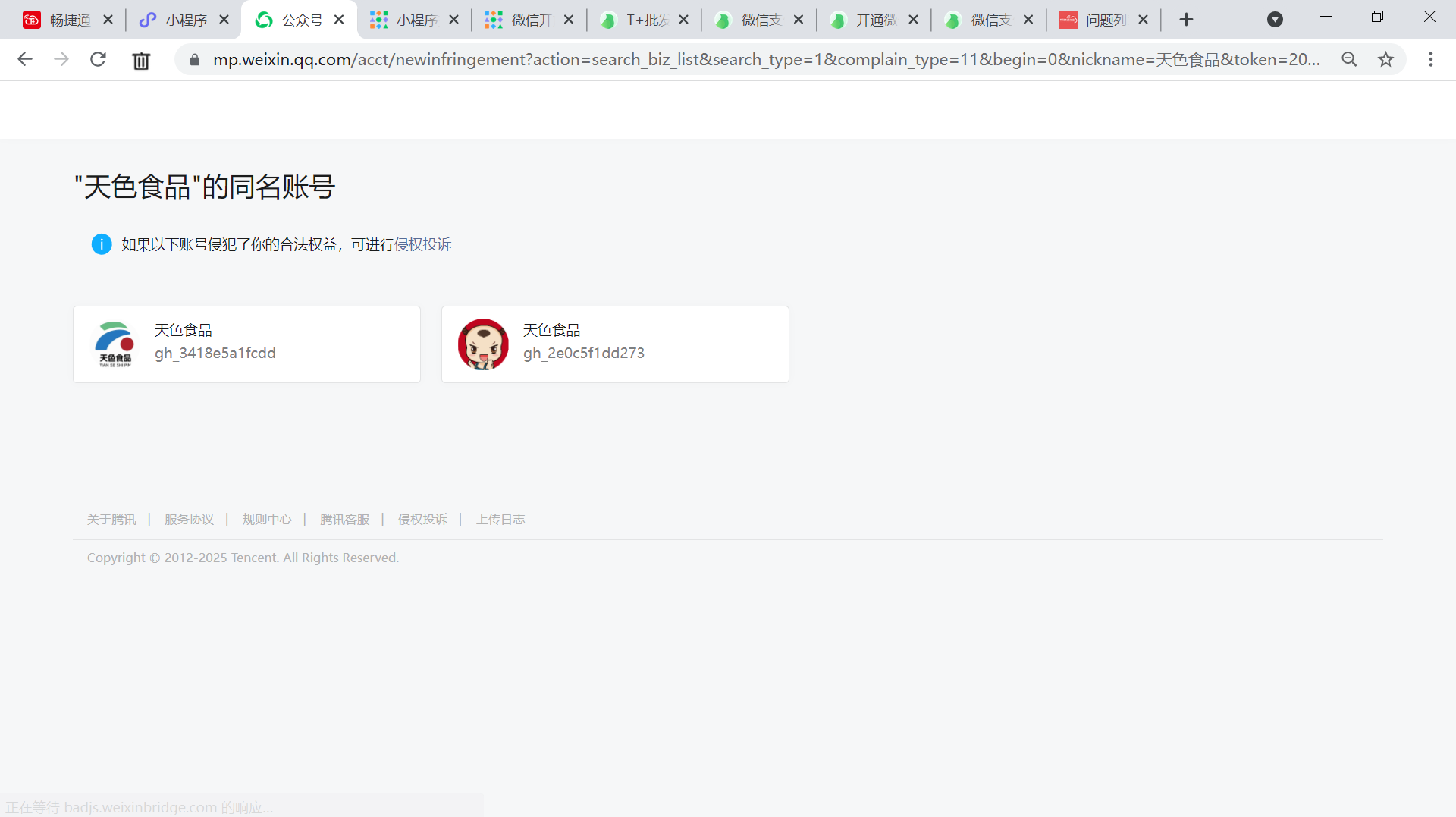
Task: Click the address bar URL field
Action: 766,59
